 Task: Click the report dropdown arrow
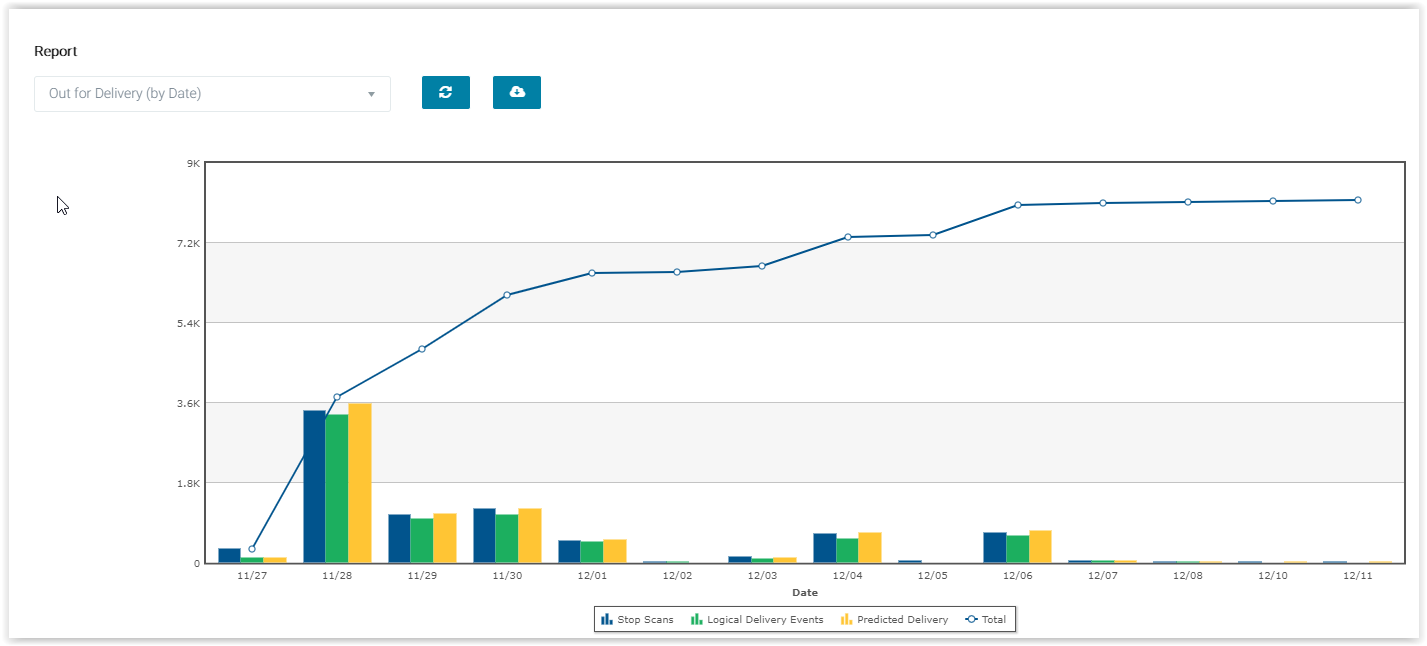tap(371, 94)
